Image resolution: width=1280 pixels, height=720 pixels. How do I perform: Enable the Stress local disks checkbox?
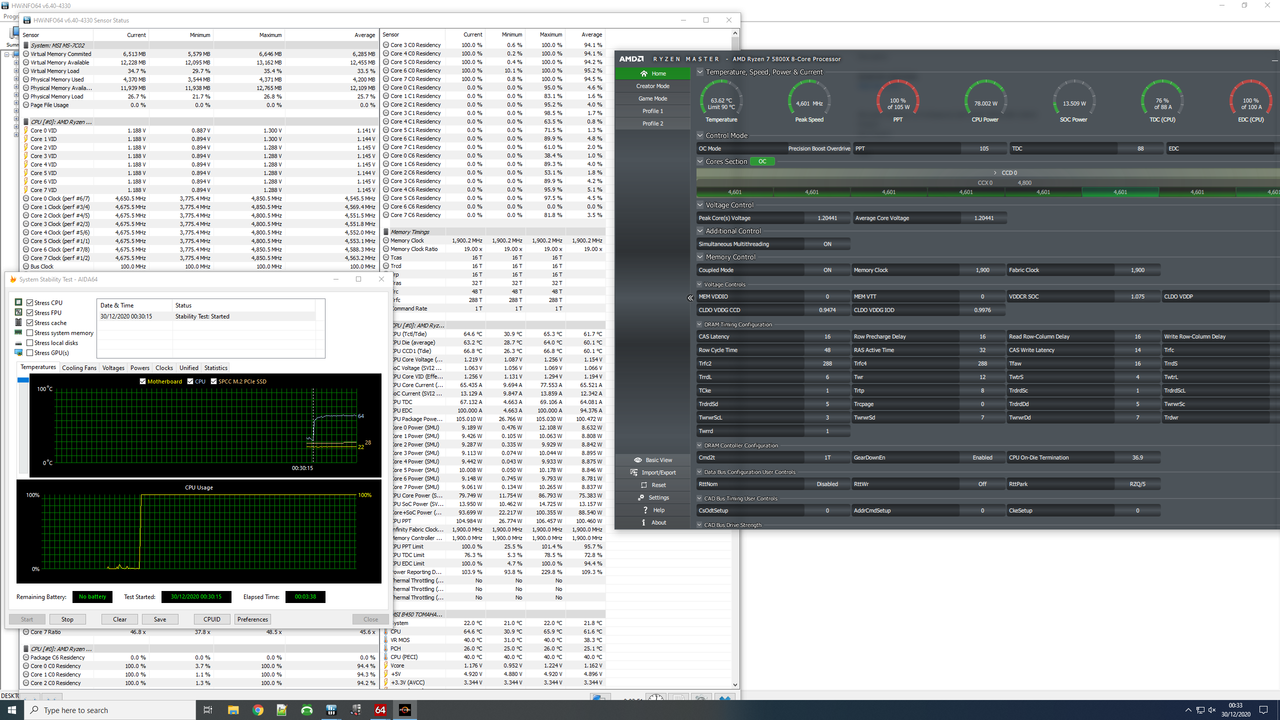coord(30,343)
